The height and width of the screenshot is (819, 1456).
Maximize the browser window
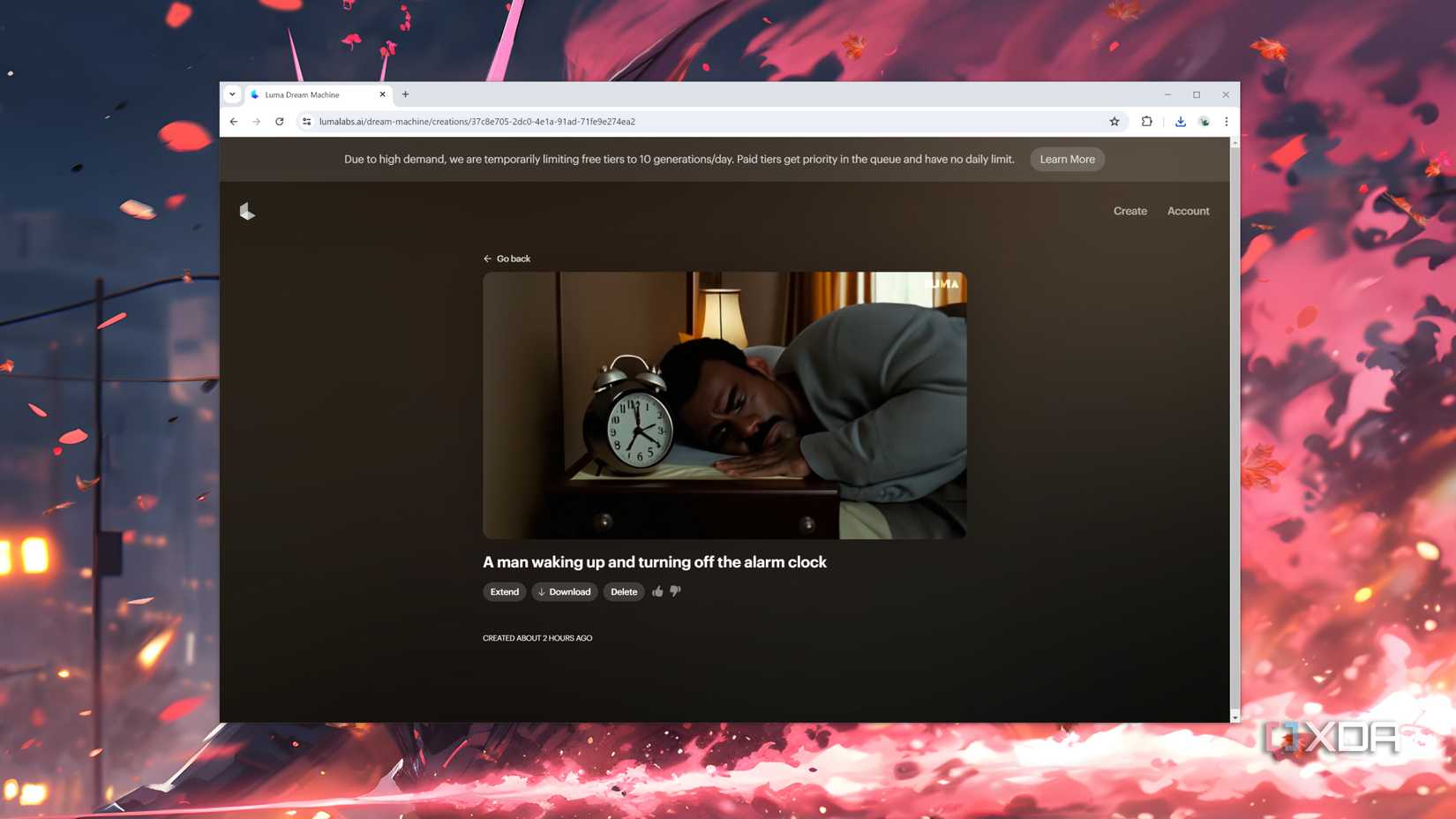pos(1197,94)
